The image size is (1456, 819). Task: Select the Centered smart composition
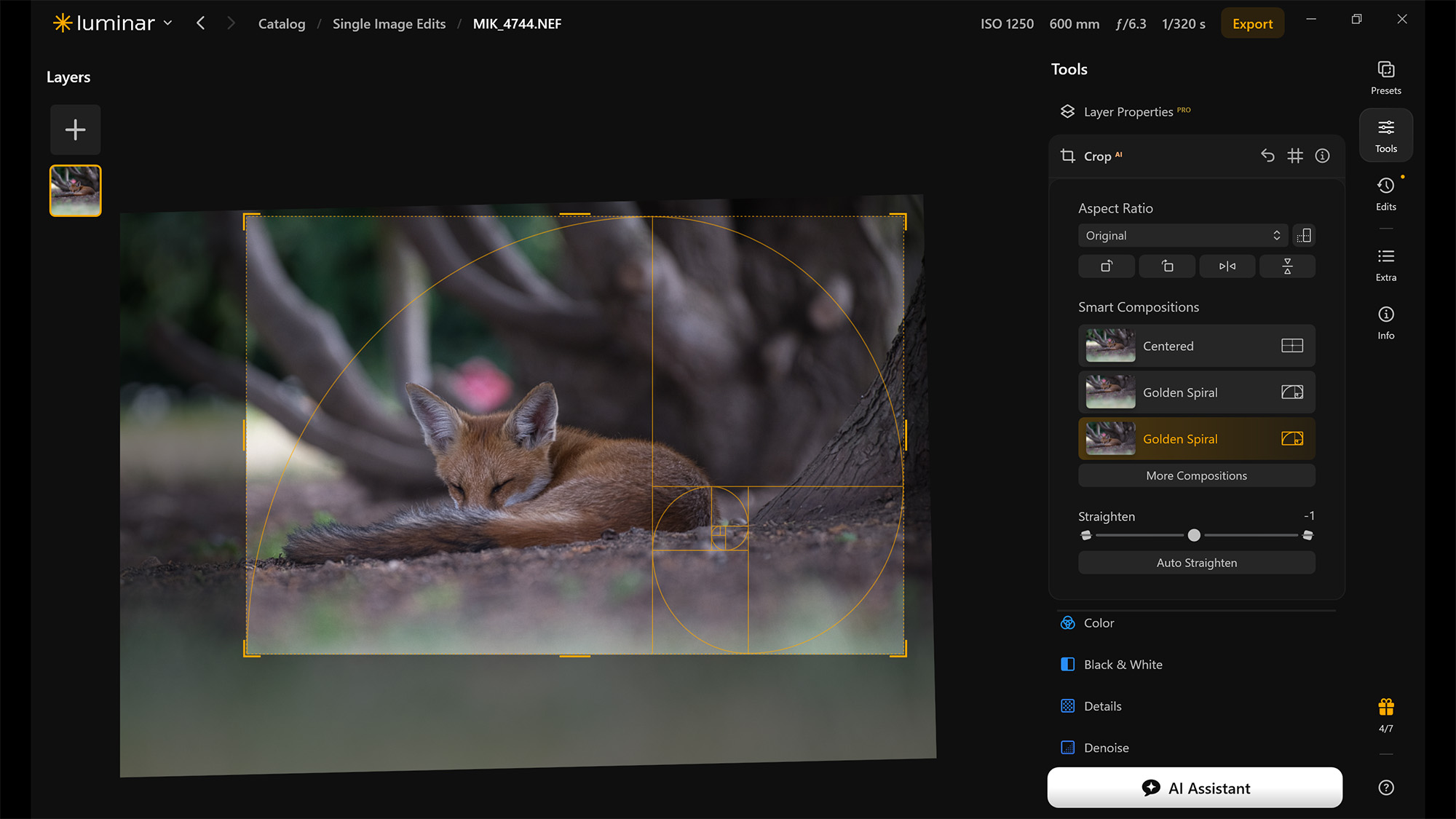[x=1197, y=346]
